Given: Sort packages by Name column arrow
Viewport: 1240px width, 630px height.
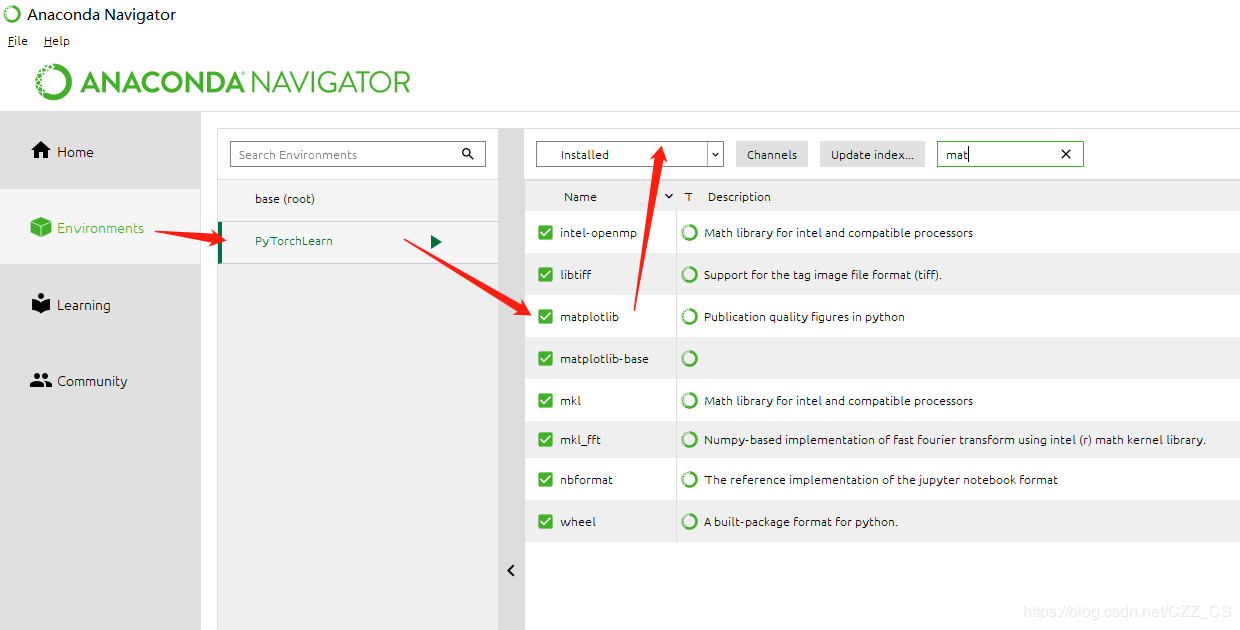Looking at the screenshot, I should (669, 196).
